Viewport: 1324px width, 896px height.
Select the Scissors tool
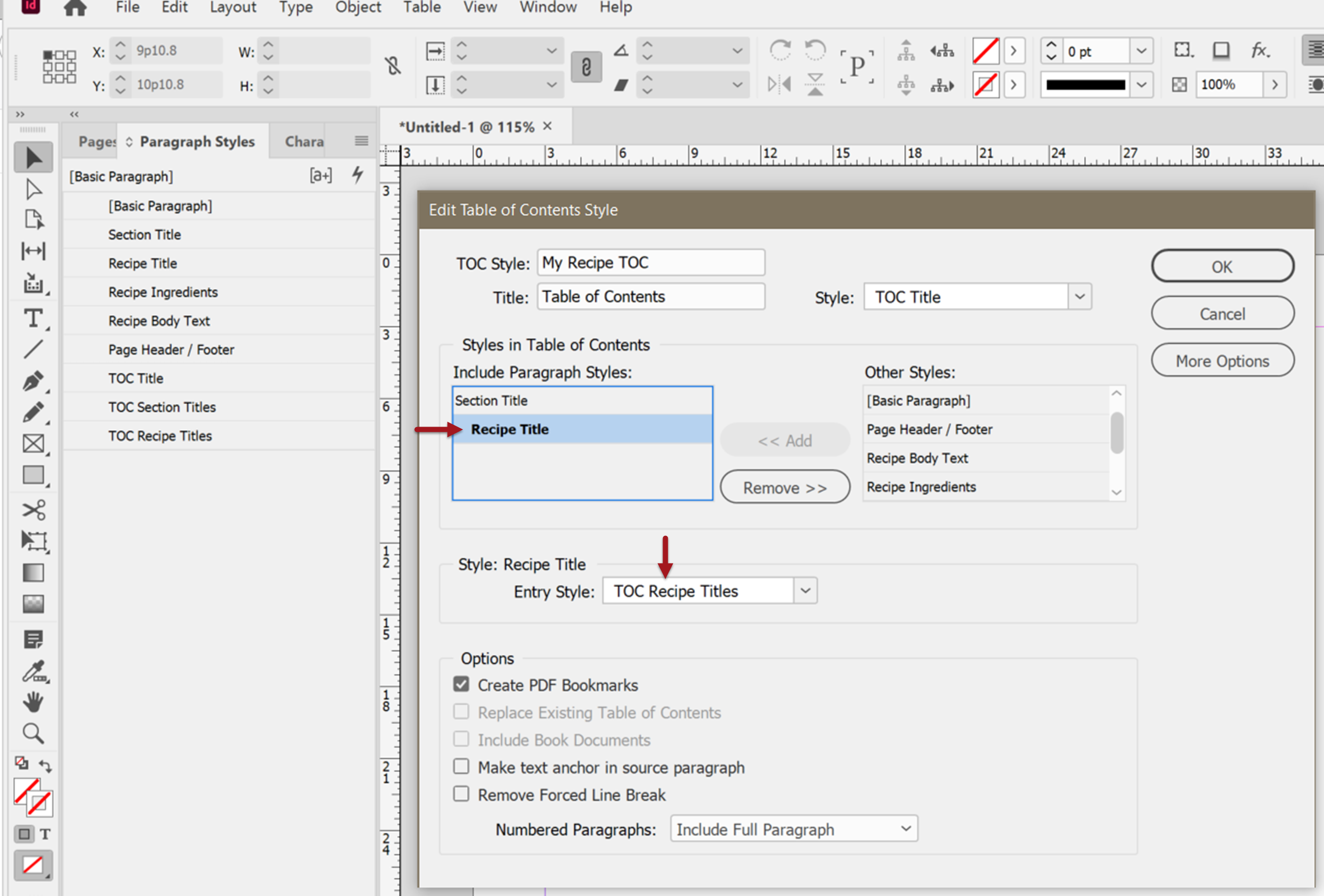click(33, 511)
